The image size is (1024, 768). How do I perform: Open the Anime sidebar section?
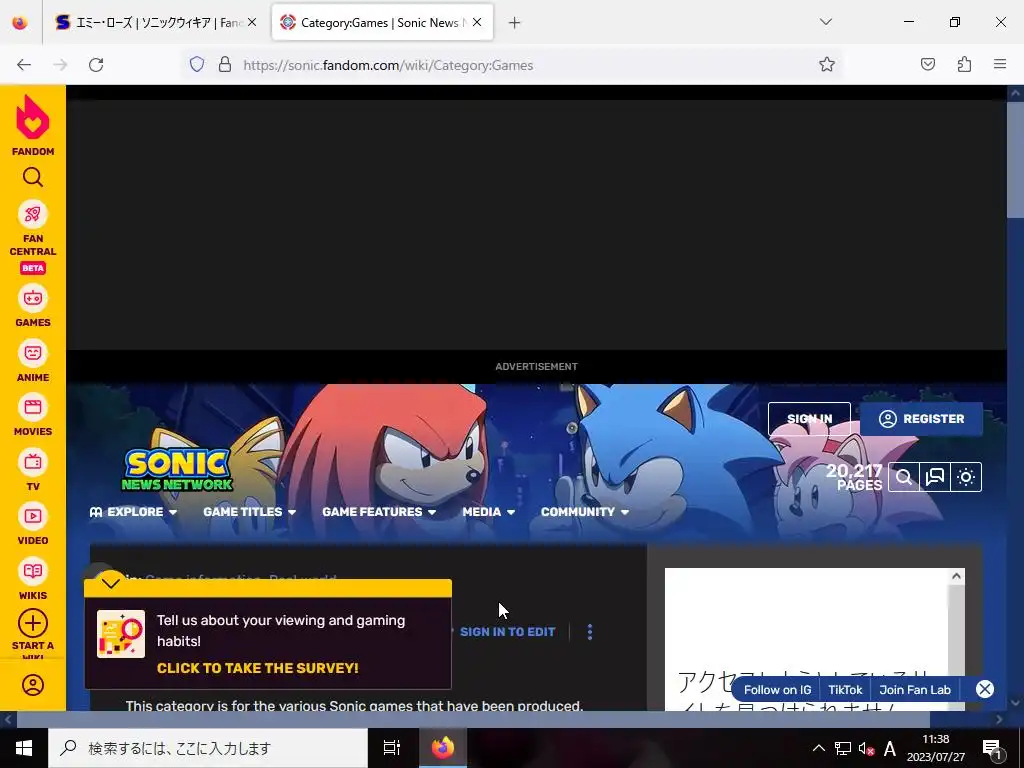[33, 360]
